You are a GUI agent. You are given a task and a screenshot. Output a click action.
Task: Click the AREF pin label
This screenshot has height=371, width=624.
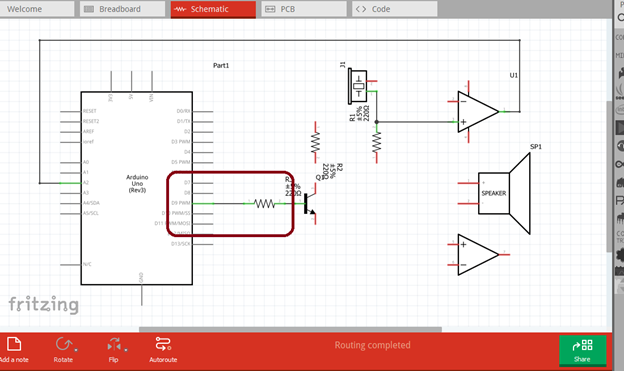click(x=88, y=131)
